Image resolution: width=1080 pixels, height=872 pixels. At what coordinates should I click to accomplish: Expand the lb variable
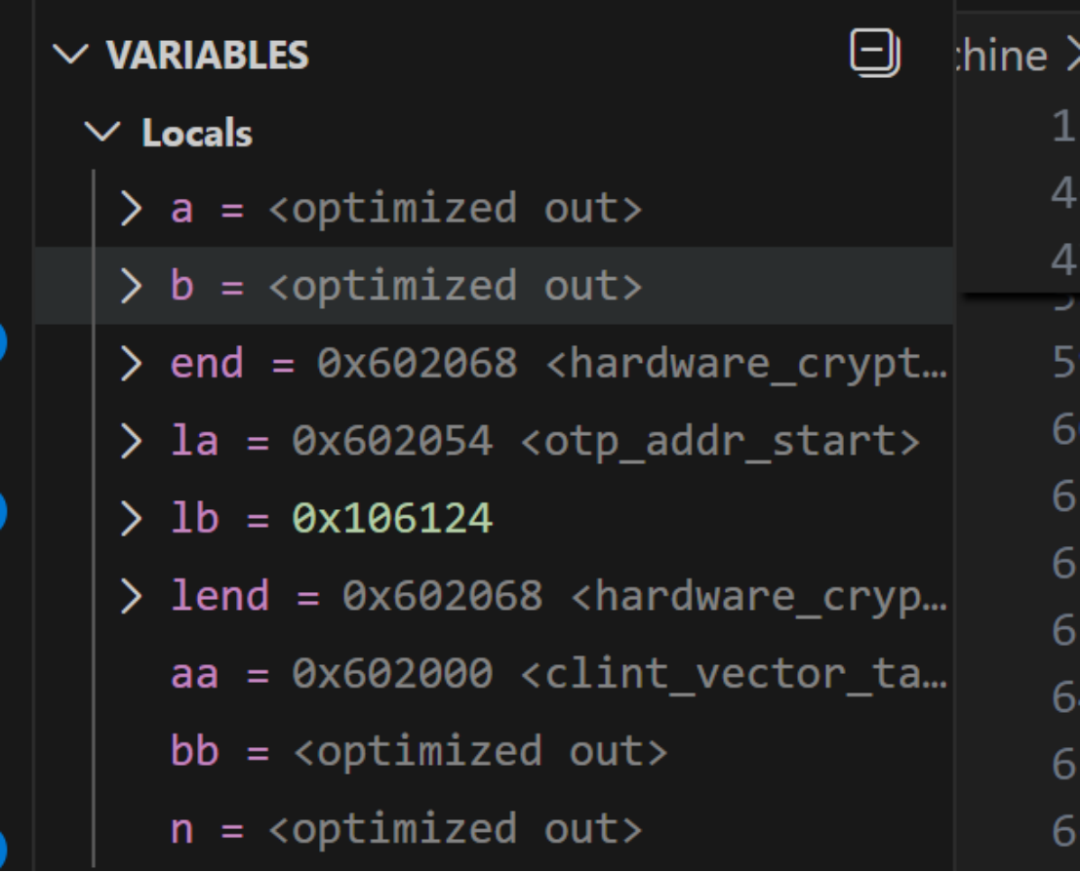coord(131,518)
